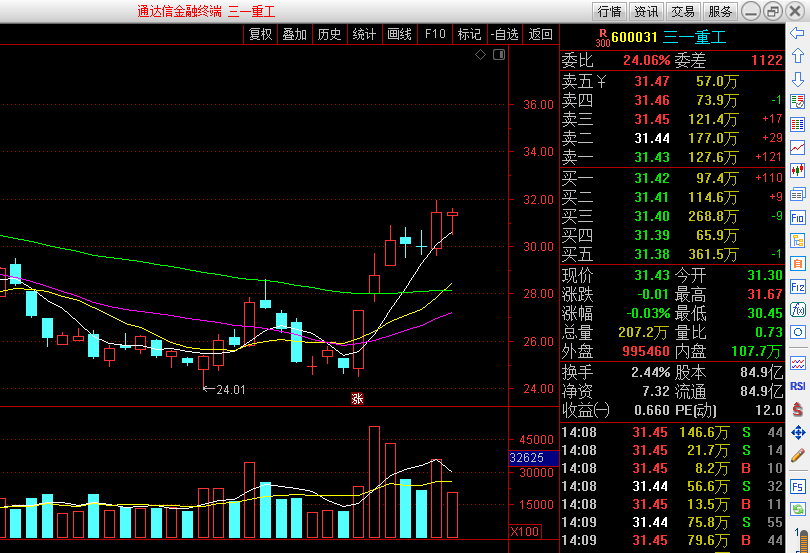Select the RSI indicator icon
The height and width of the screenshot is (553, 810).
pos(798,385)
